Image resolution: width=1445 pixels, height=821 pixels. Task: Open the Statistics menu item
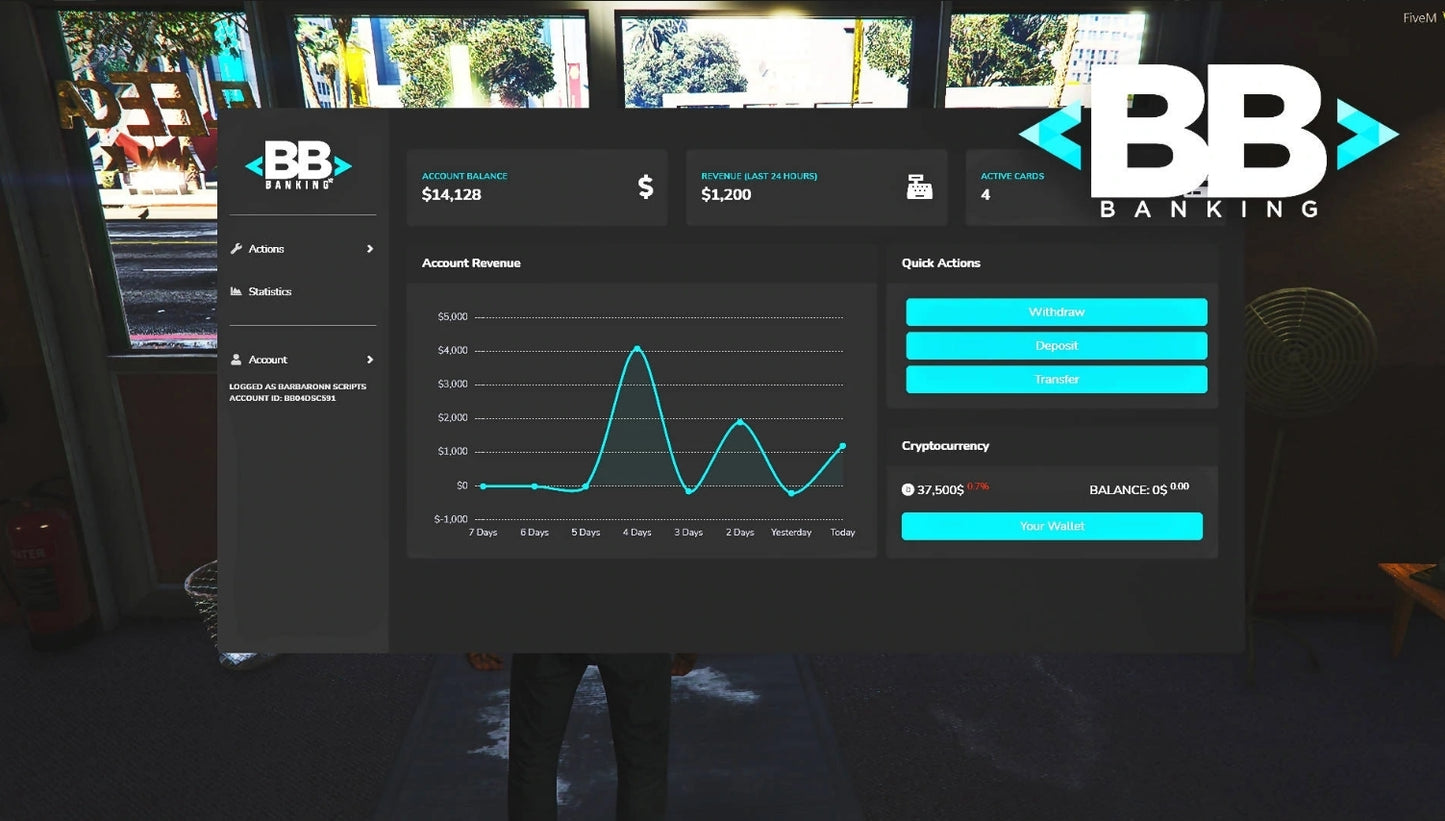(270, 292)
